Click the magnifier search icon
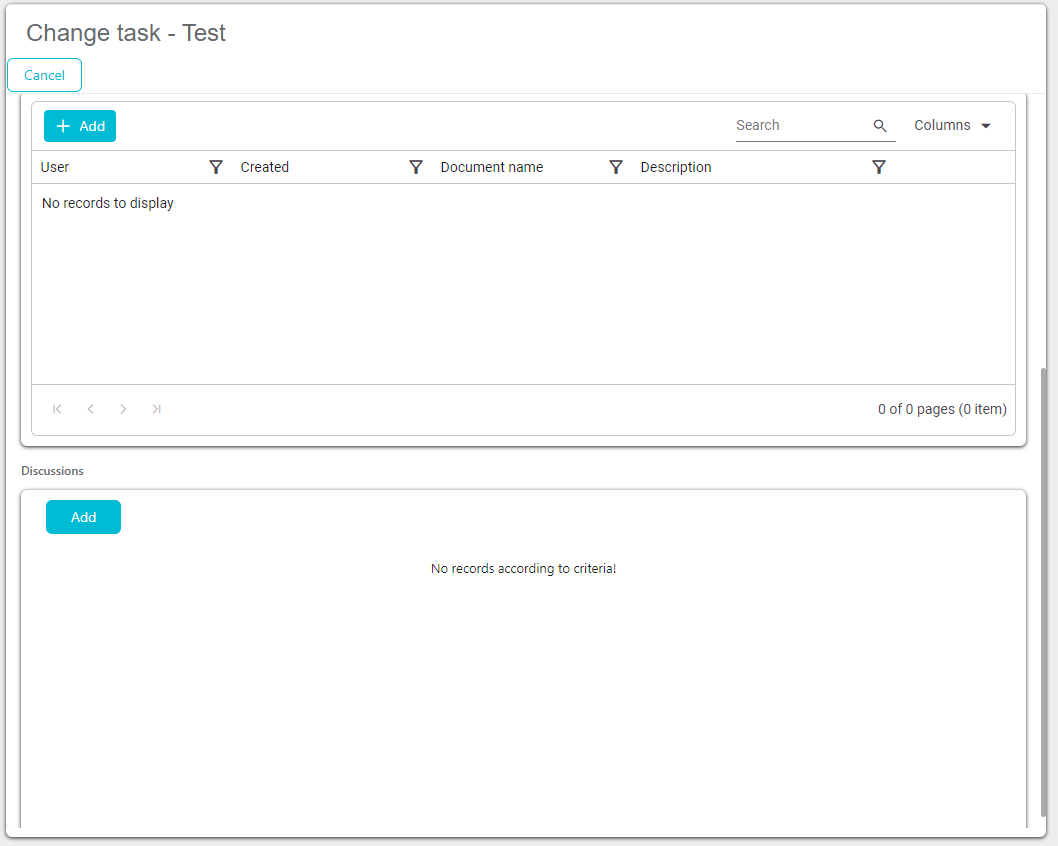Viewport: 1058px width, 846px height. click(x=880, y=126)
